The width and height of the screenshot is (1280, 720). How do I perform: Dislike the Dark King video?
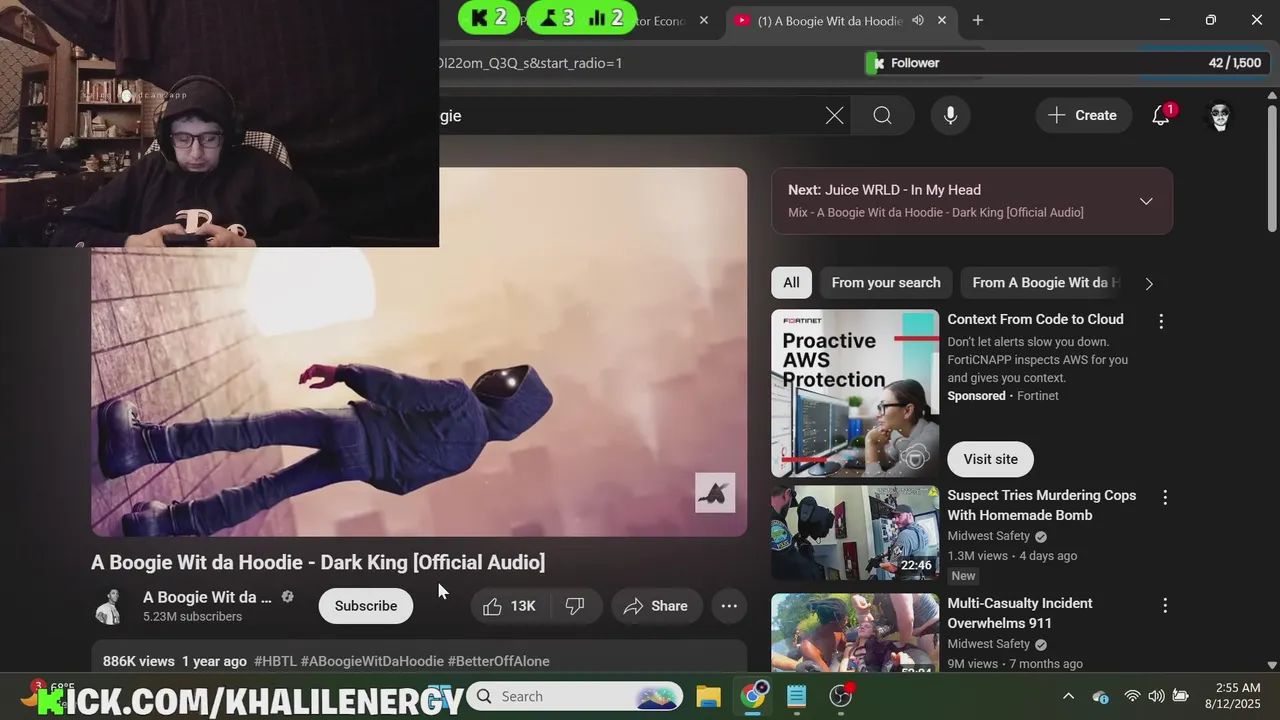[575, 606]
